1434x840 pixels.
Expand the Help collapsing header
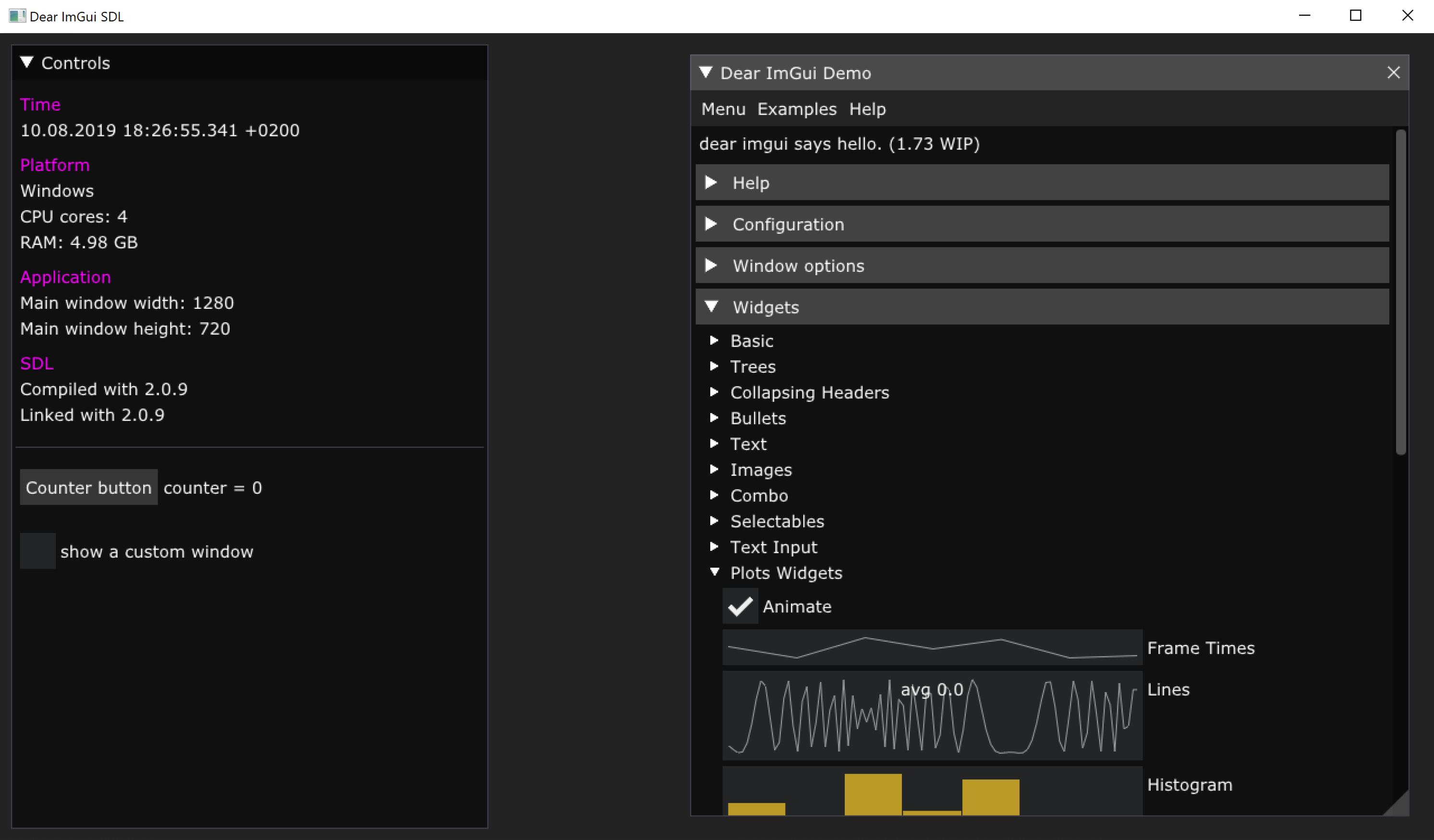point(1042,183)
